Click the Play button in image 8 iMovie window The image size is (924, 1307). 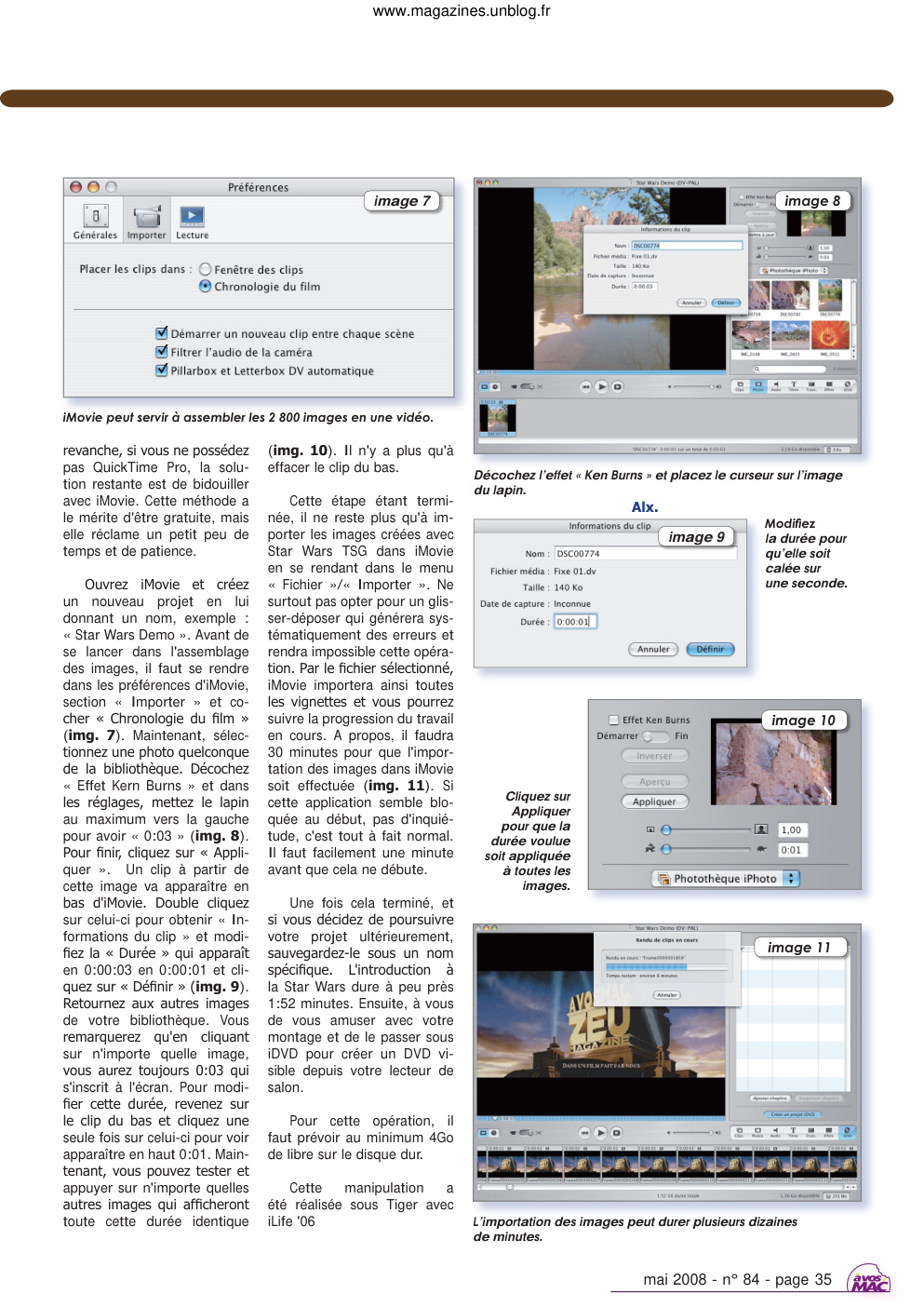601,386
